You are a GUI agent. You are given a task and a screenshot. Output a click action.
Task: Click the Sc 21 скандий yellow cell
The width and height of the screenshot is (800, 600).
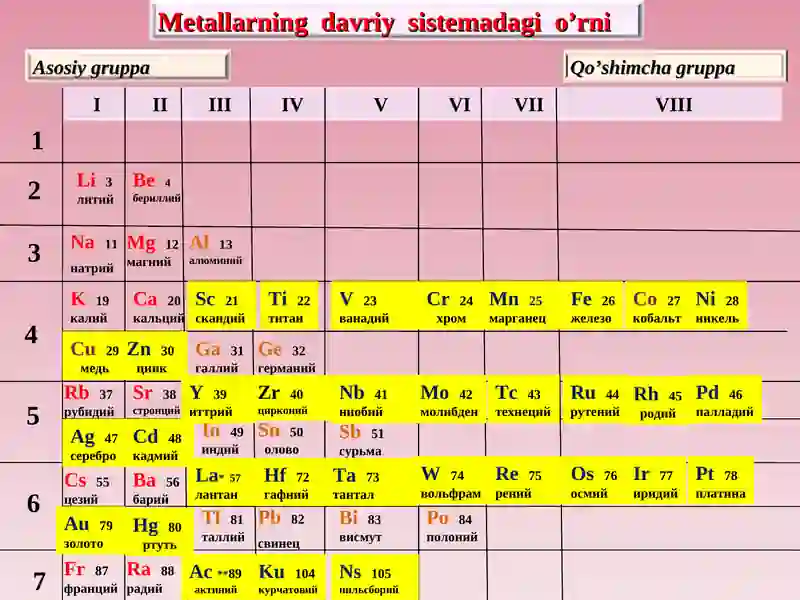(x=221, y=307)
